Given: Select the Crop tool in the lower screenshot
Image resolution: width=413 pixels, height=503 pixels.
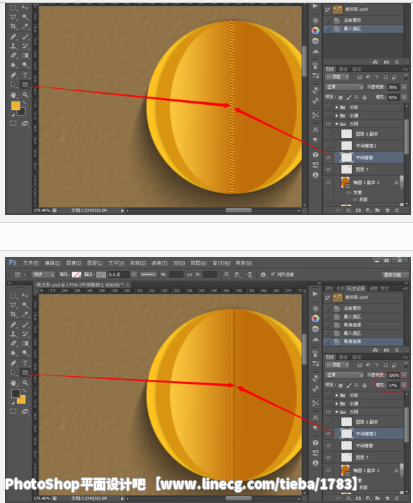Looking at the screenshot, I should [13, 314].
